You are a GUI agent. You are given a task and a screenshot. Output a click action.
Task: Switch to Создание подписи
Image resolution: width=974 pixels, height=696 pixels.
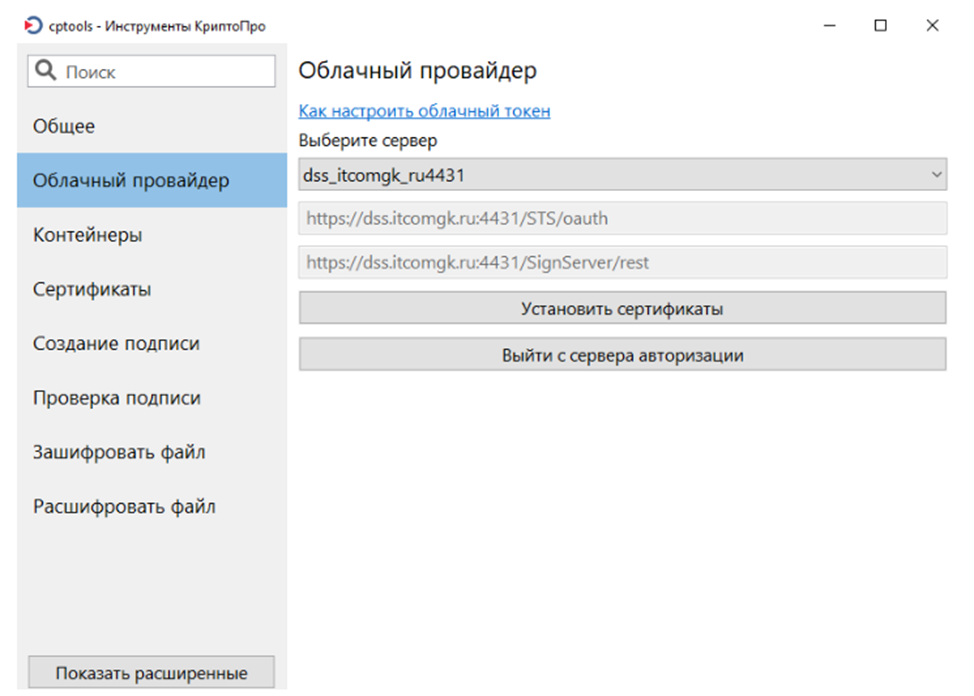(116, 343)
